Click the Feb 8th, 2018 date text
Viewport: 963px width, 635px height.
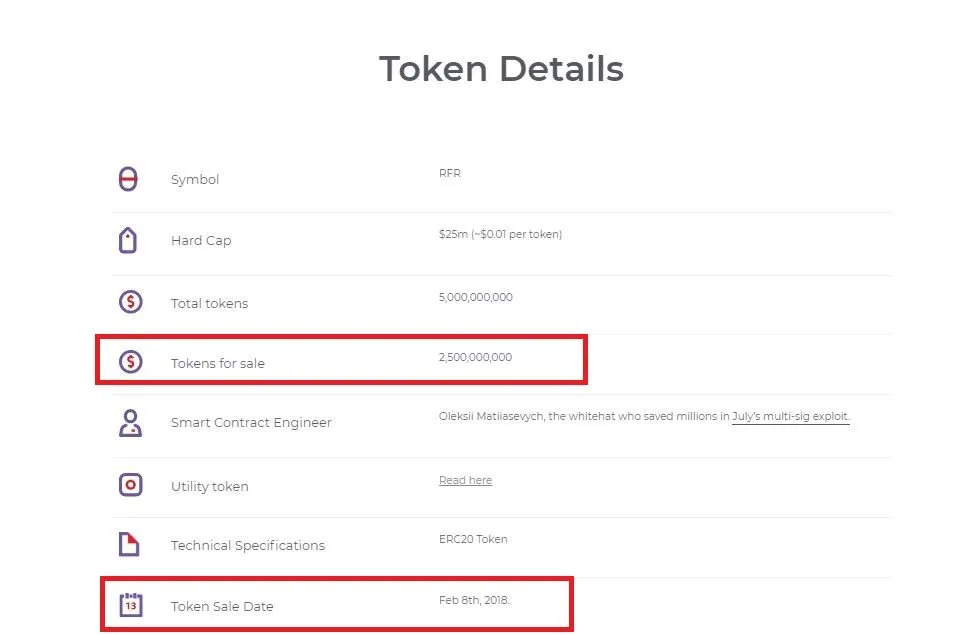coord(474,600)
